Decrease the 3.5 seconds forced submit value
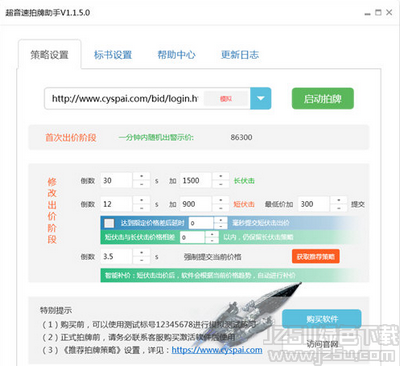The width and height of the screenshot is (400, 366). pos(142,261)
